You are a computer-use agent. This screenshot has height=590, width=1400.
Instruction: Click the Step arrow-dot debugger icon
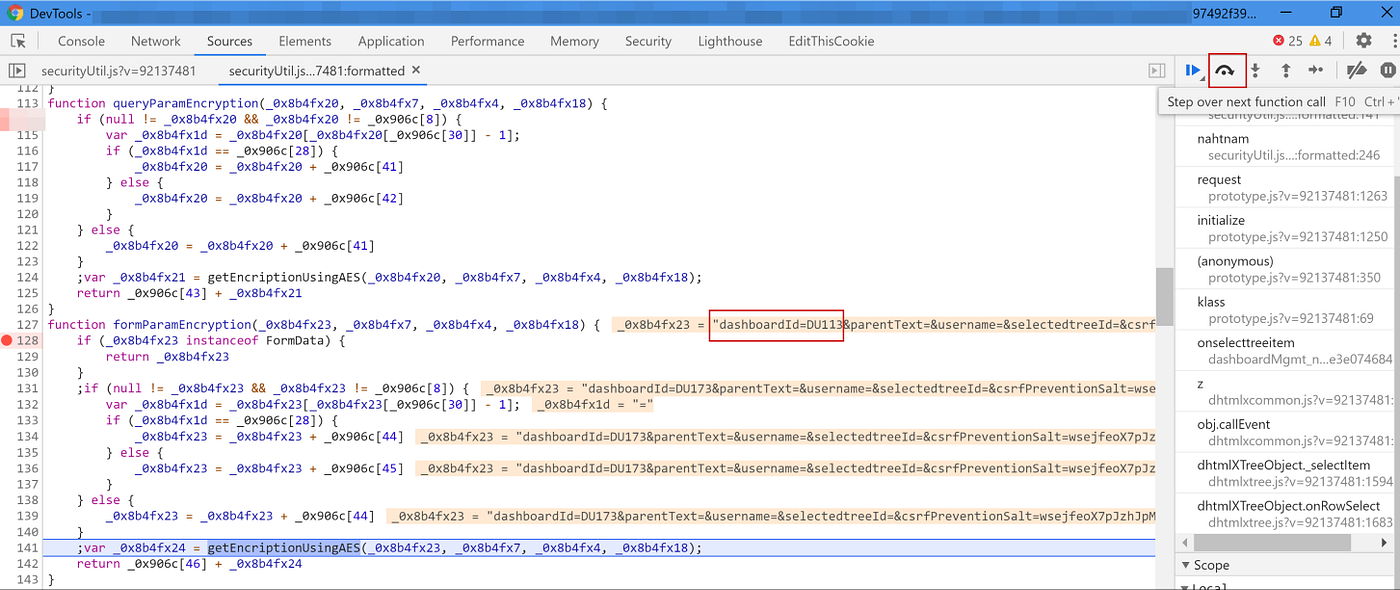pyautogui.click(x=1316, y=70)
